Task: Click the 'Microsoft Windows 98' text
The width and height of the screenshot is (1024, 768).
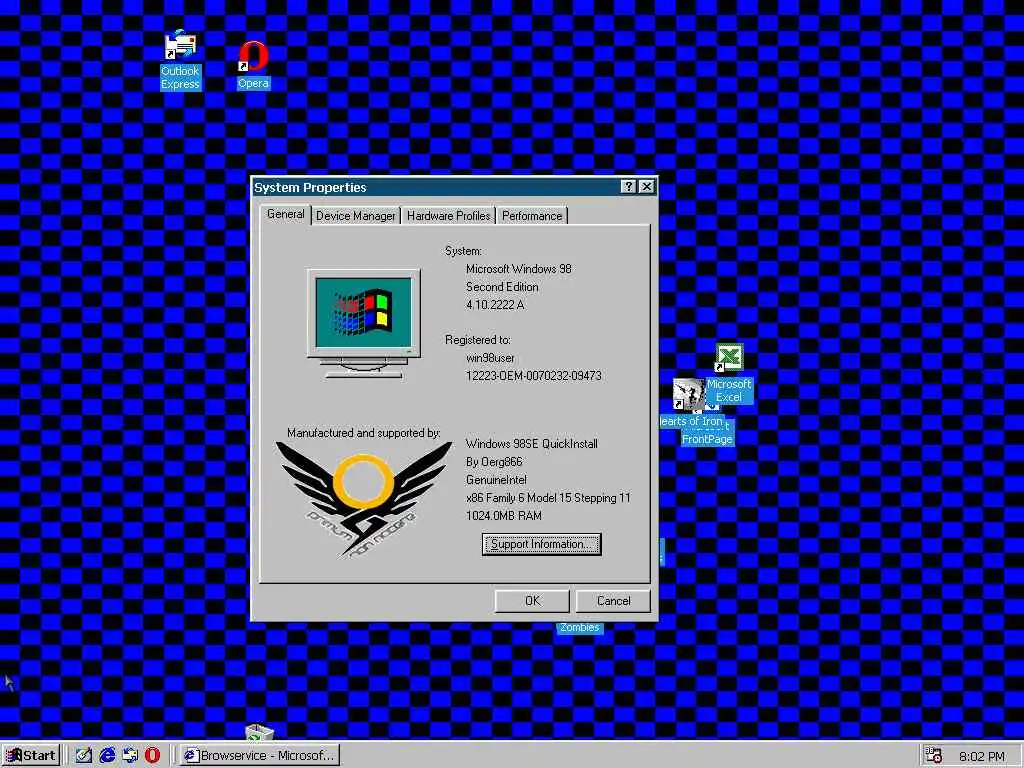Action: (x=519, y=268)
